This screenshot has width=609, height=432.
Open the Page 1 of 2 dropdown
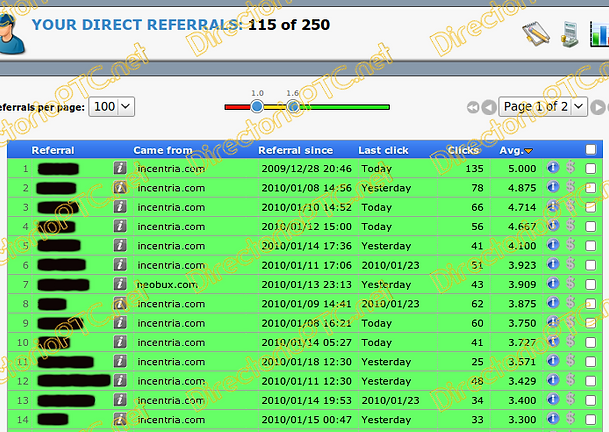543,106
